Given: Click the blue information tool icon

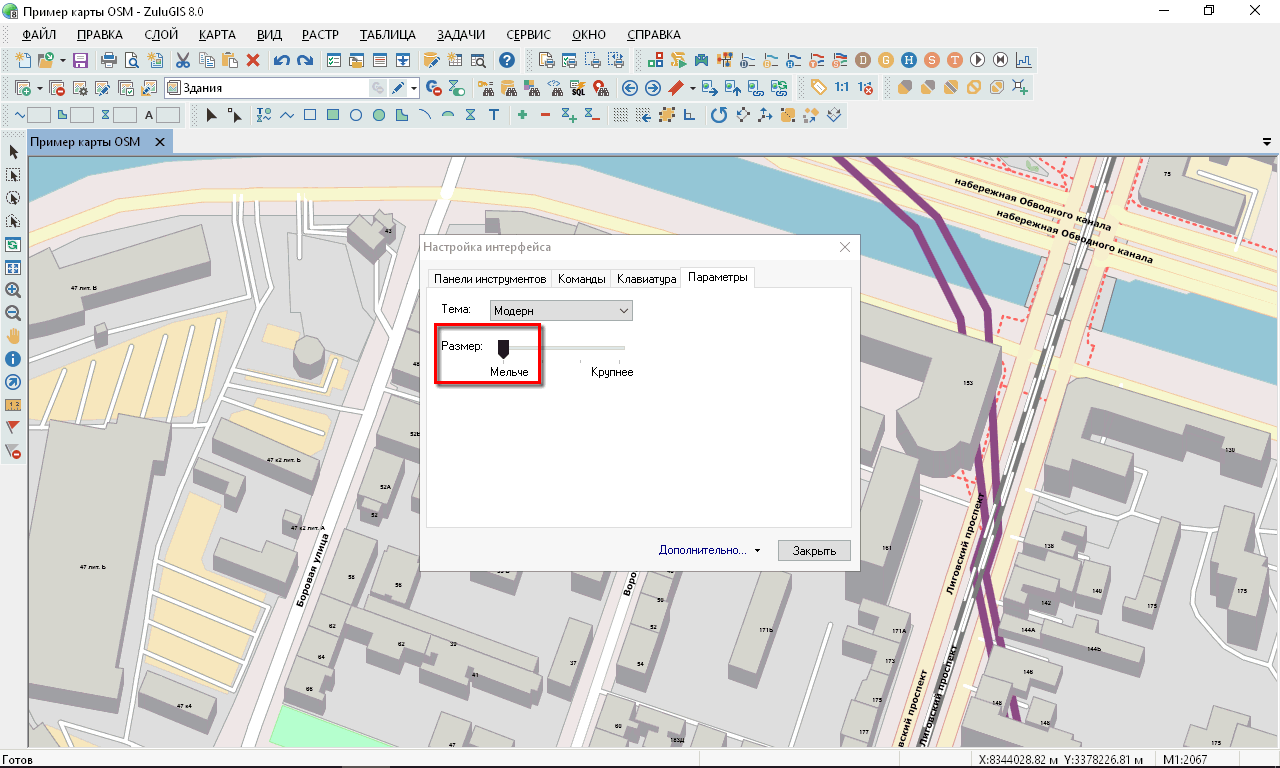Looking at the screenshot, I should 13,358.
